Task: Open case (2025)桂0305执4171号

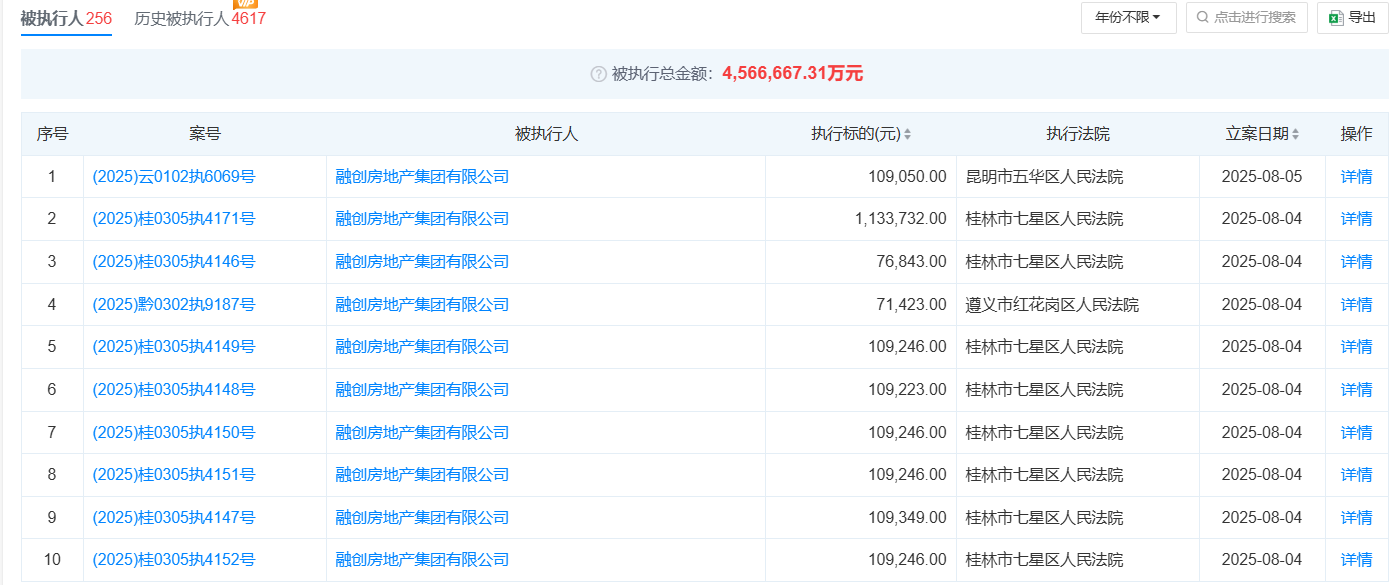Action: 174,219
